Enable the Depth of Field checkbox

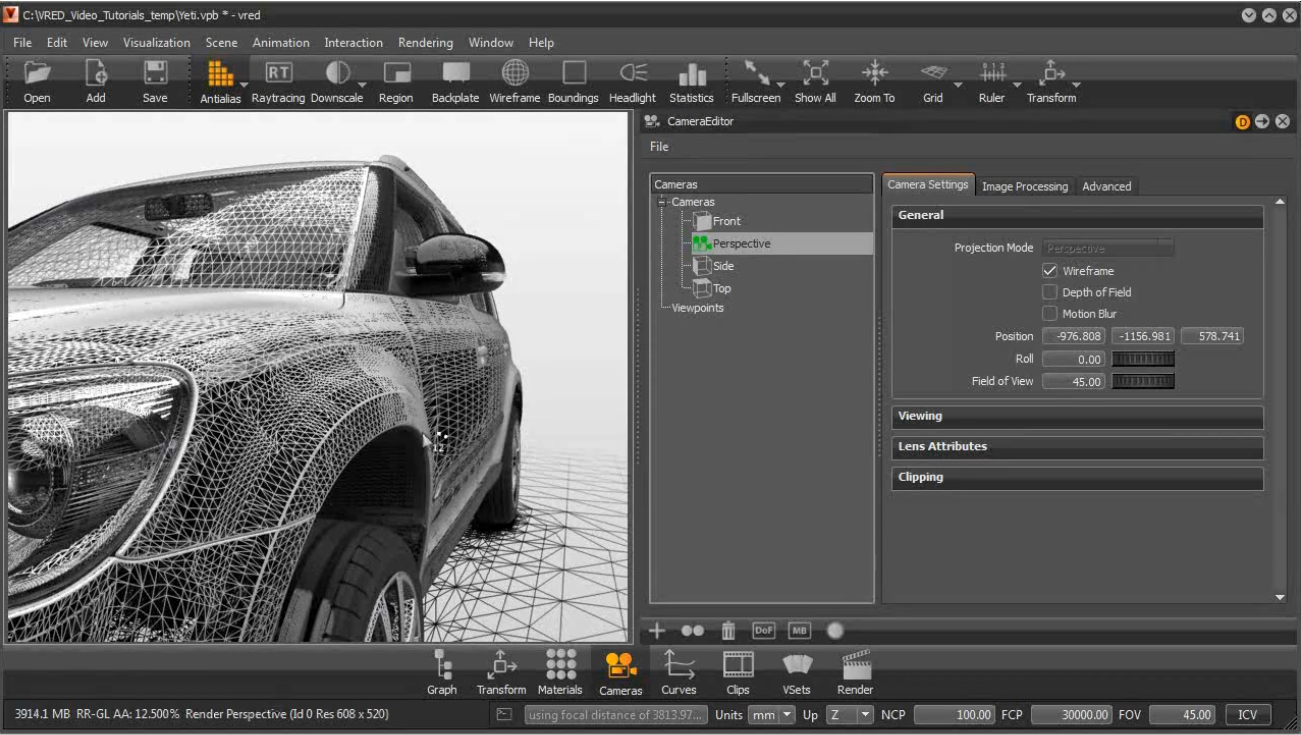click(x=1050, y=292)
